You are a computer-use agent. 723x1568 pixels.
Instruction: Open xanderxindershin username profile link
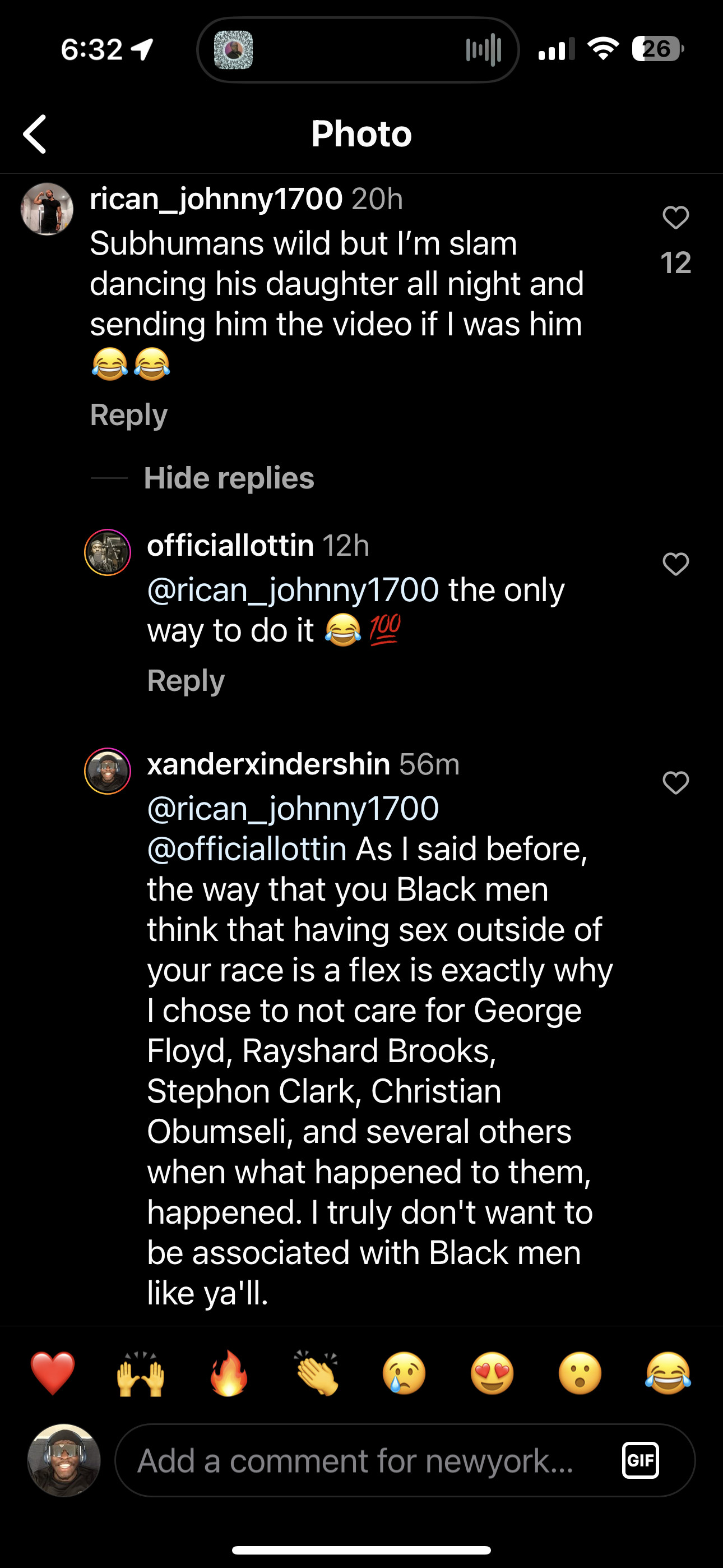[268, 763]
